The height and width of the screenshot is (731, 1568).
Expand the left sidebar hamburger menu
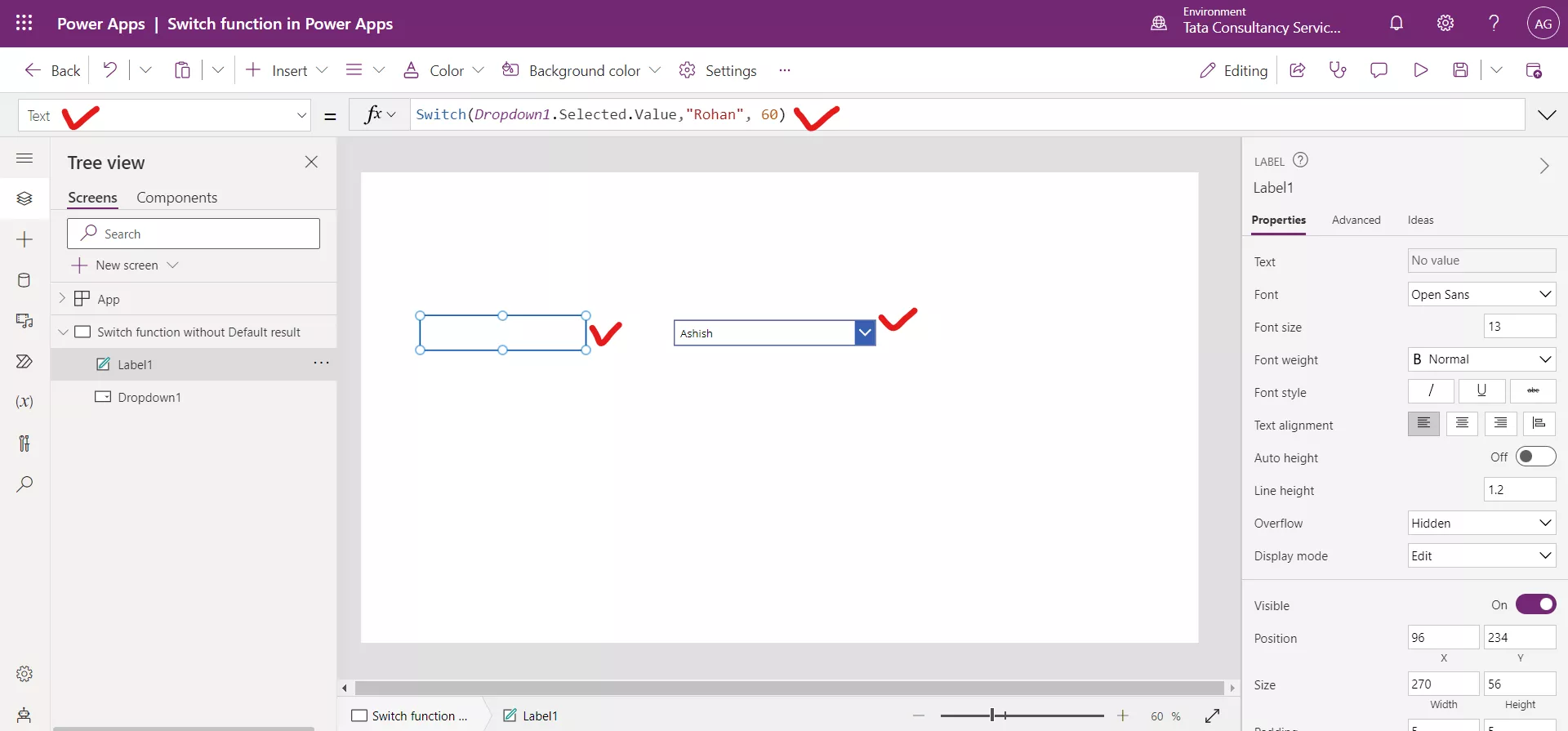[24, 158]
